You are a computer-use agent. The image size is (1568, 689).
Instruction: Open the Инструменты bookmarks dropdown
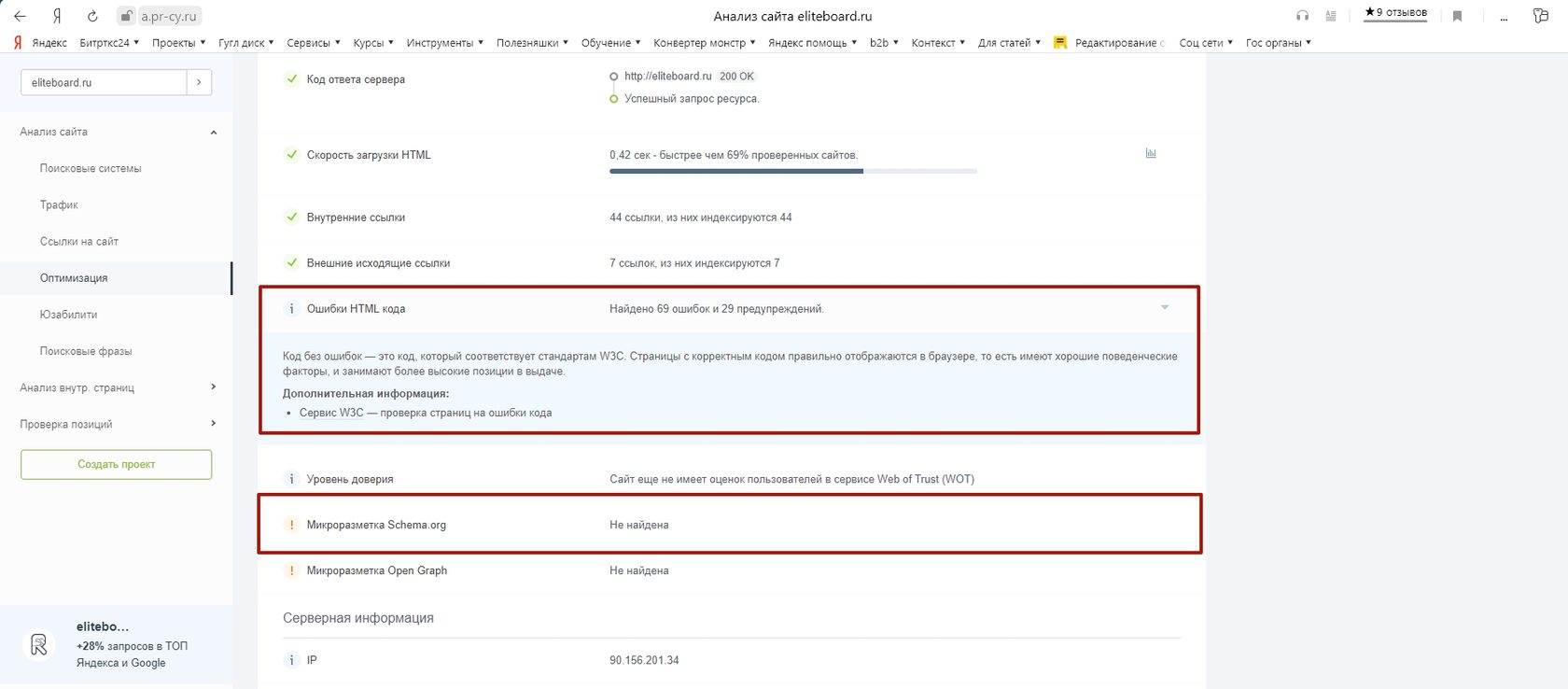click(445, 43)
